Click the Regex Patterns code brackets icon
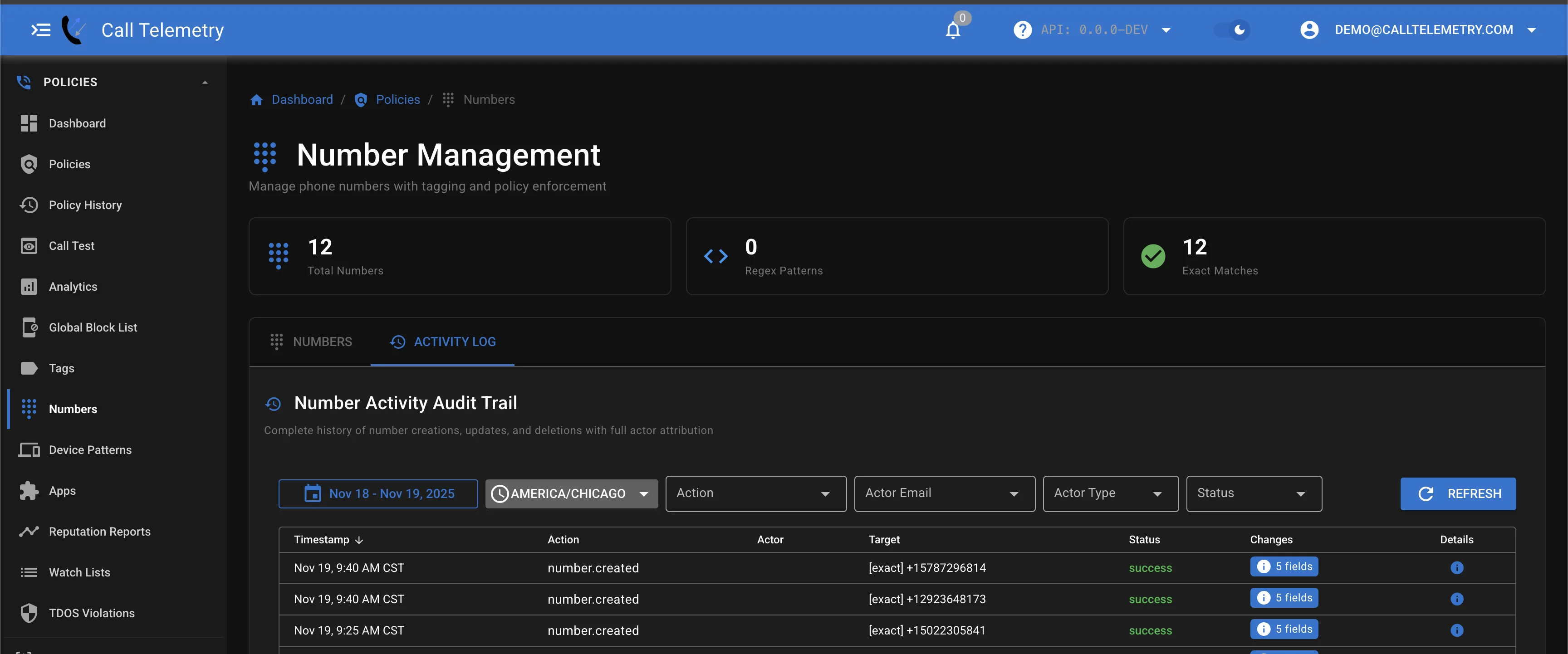Viewport: 1568px width, 654px height. (715, 256)
